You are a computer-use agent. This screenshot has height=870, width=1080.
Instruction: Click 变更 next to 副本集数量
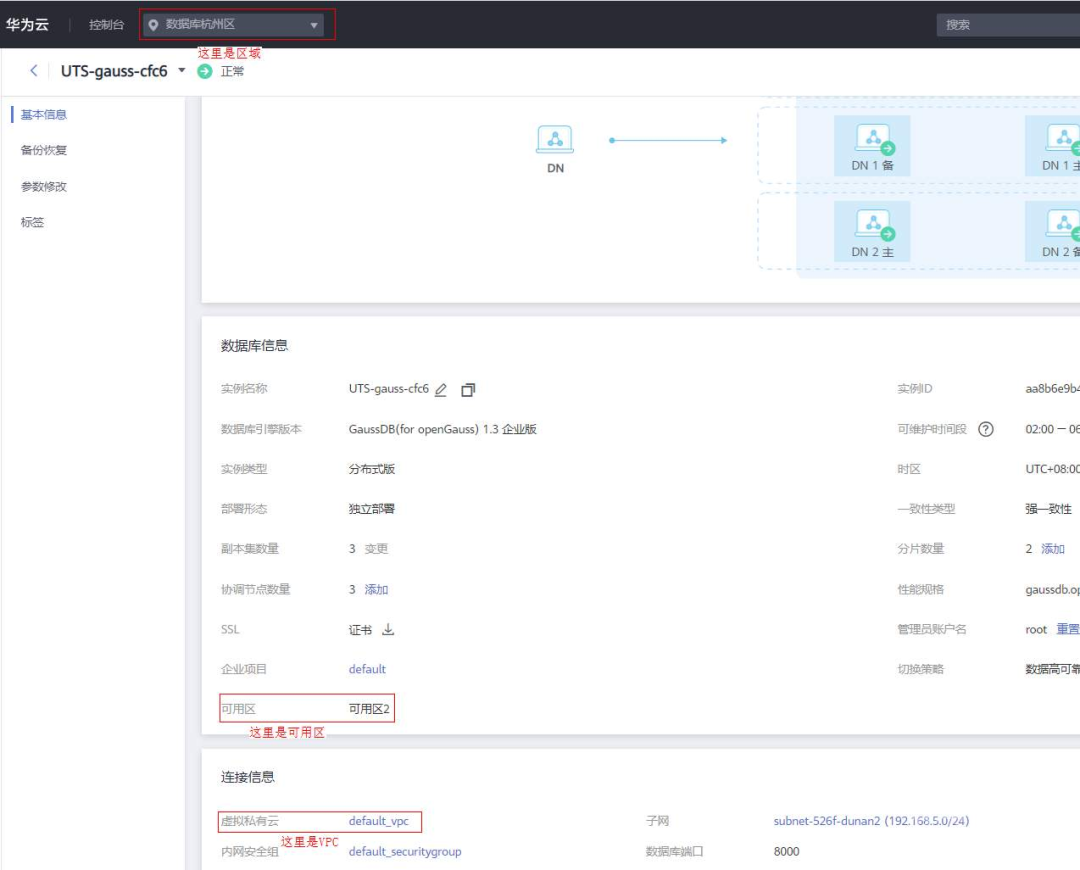[376, 549]
